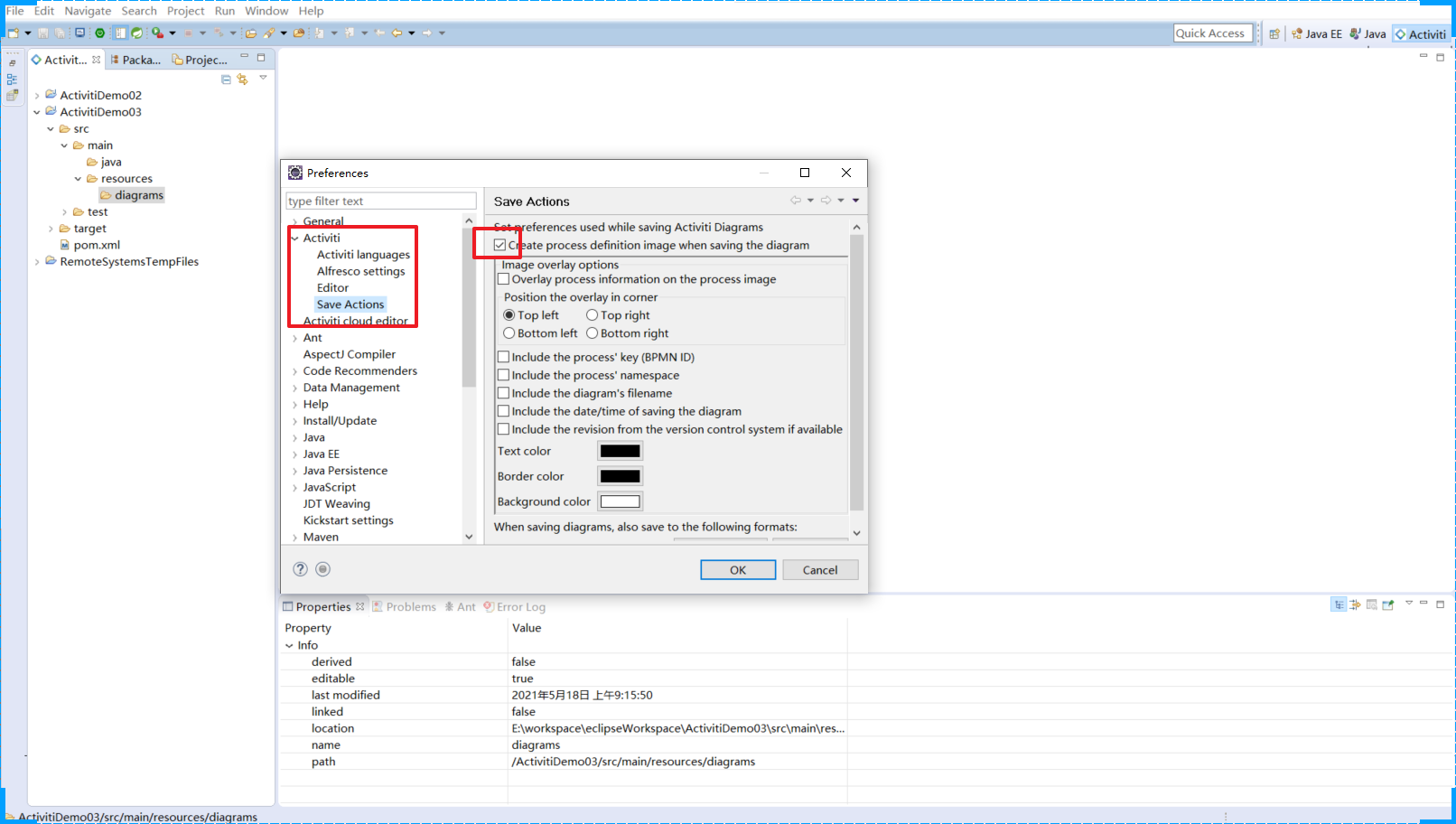Image resolution: width=1456 pixels, height=824 pixels.
Task: Click the green Spring leaf toolbar icon
Action: tap(136, 33)
